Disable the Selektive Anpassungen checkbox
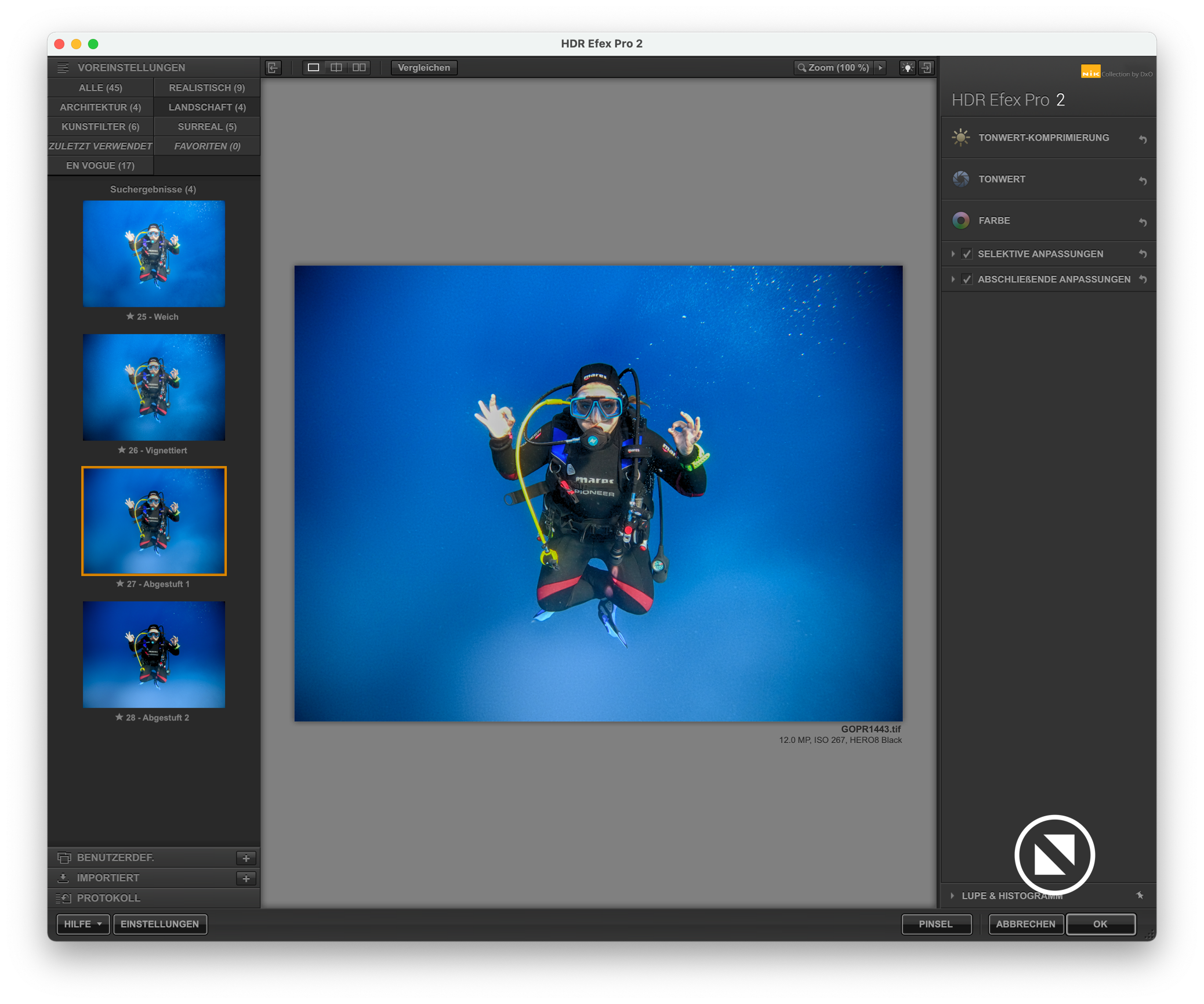 [x=967, y=254]
